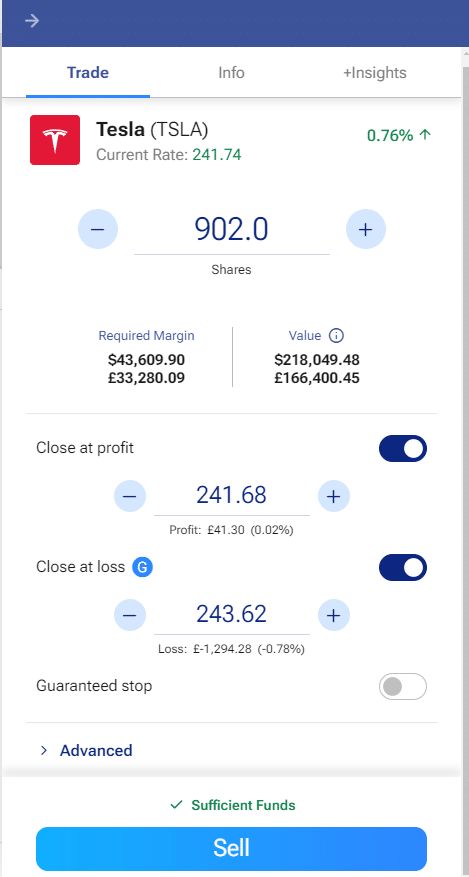This screenshot has width=469, height=877.
Task: Raise the close at loss rate
Action: point(334,615)
